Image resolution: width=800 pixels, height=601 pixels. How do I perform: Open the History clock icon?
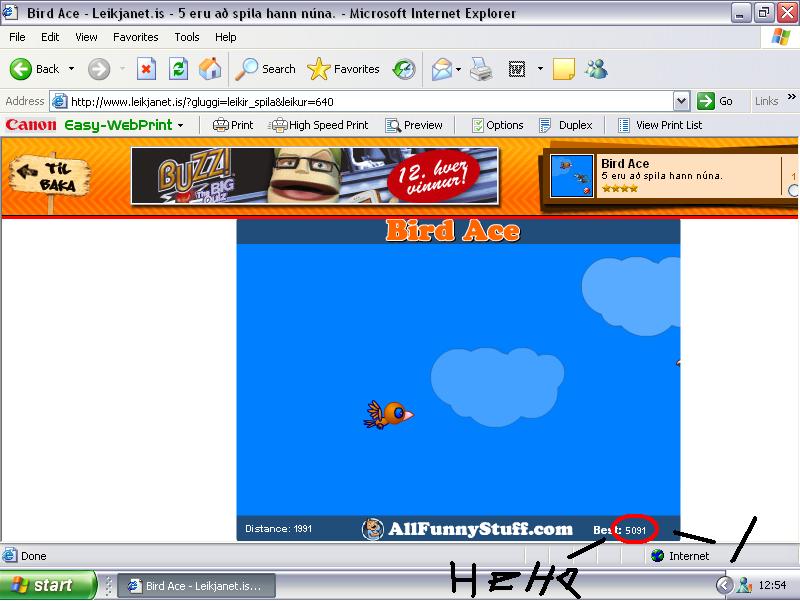click(404, 69)
